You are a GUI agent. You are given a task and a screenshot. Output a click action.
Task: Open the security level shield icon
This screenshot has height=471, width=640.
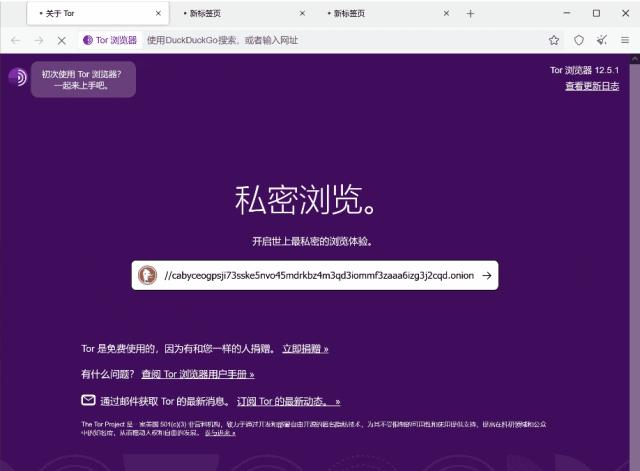579,40
